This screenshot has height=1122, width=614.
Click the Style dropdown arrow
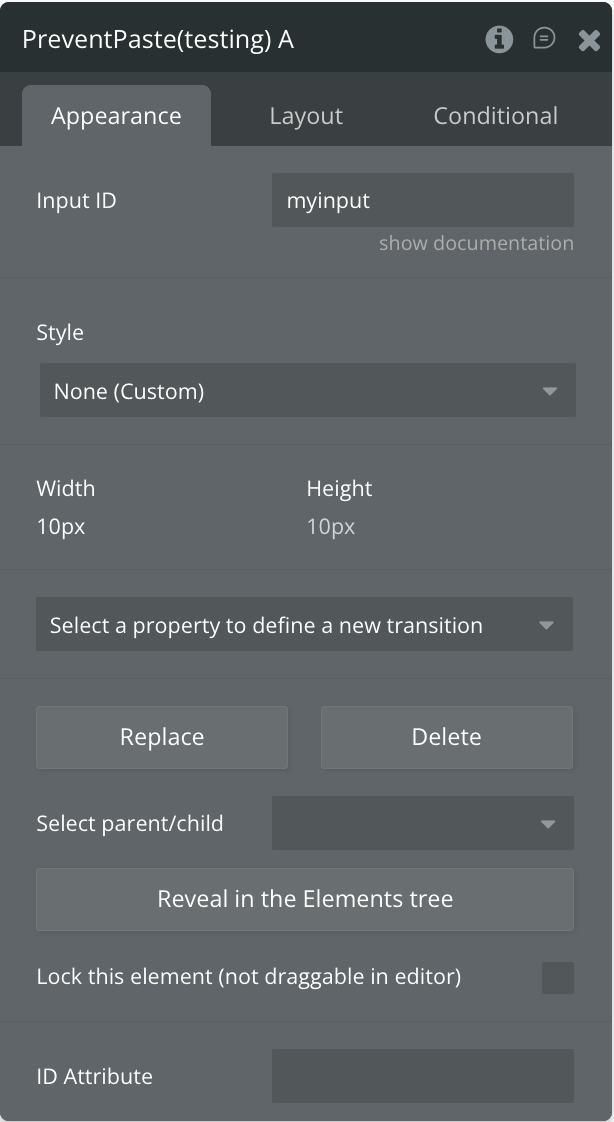(549, 391)
